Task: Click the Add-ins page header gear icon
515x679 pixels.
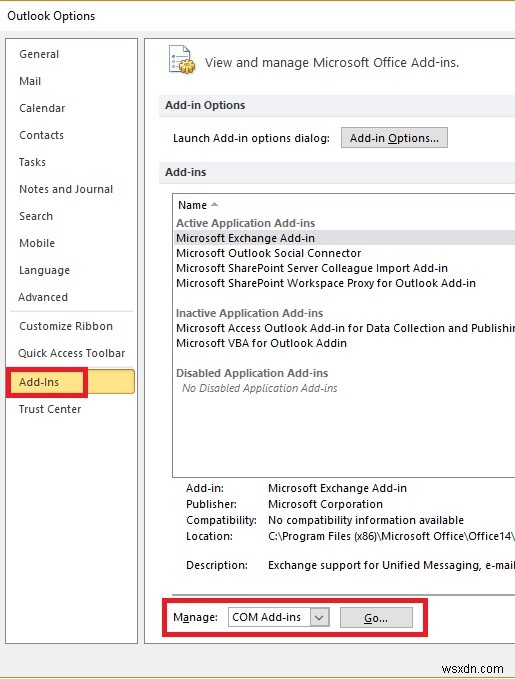Action: (181, 59)
